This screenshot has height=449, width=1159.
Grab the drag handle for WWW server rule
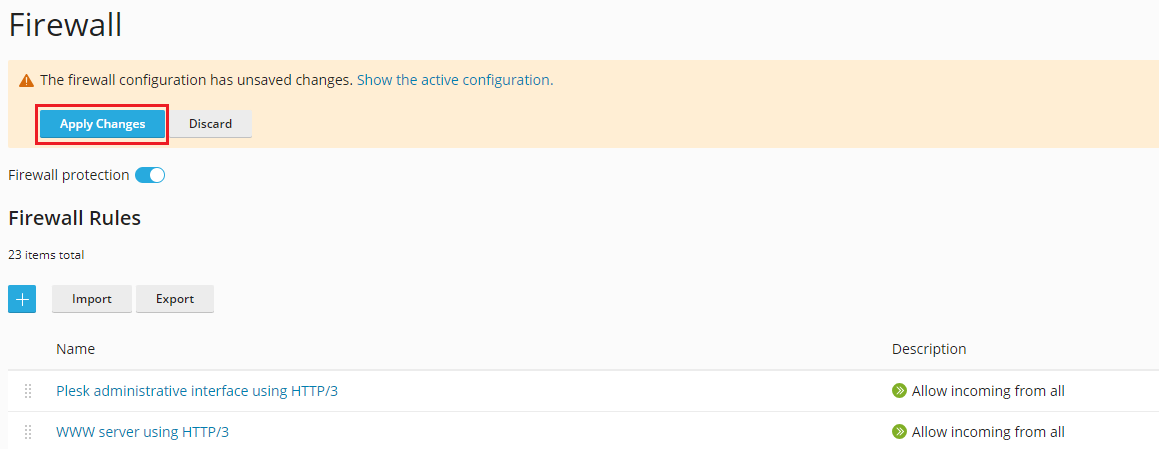pyautogui.click(x=28, y=431)
